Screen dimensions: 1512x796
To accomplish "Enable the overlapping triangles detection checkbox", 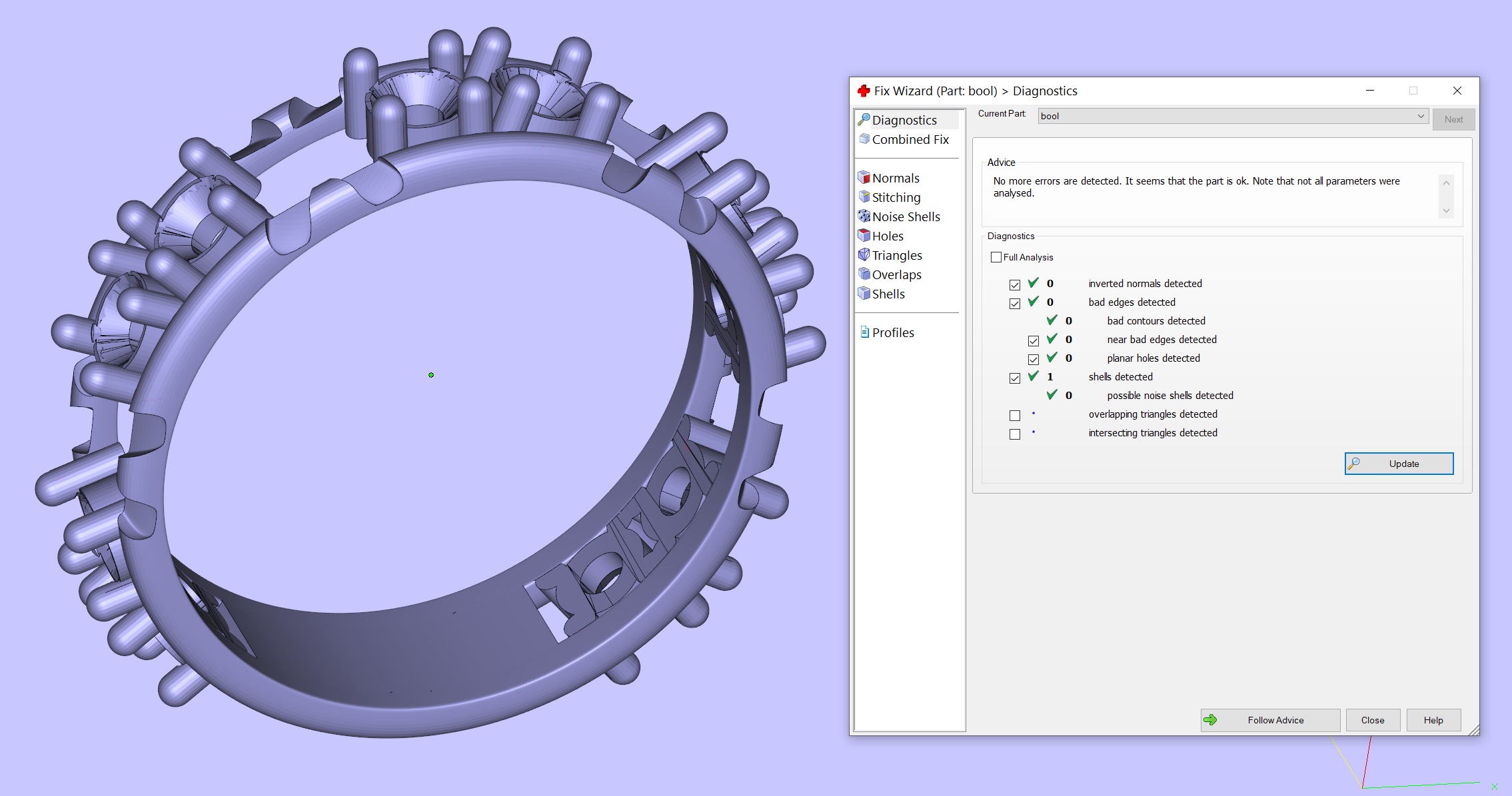I will tap(1015, 416).
